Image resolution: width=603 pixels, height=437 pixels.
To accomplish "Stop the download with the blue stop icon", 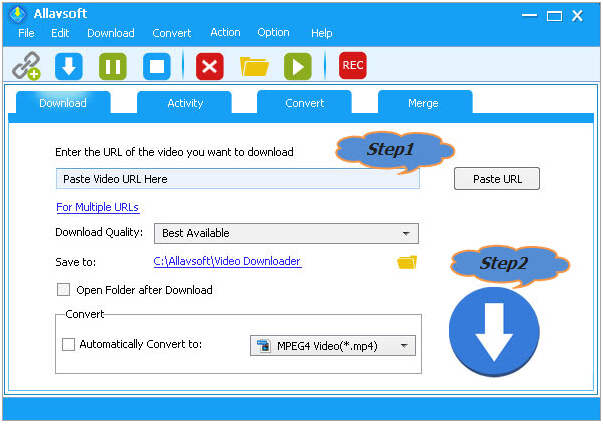I will pos(157,66).
